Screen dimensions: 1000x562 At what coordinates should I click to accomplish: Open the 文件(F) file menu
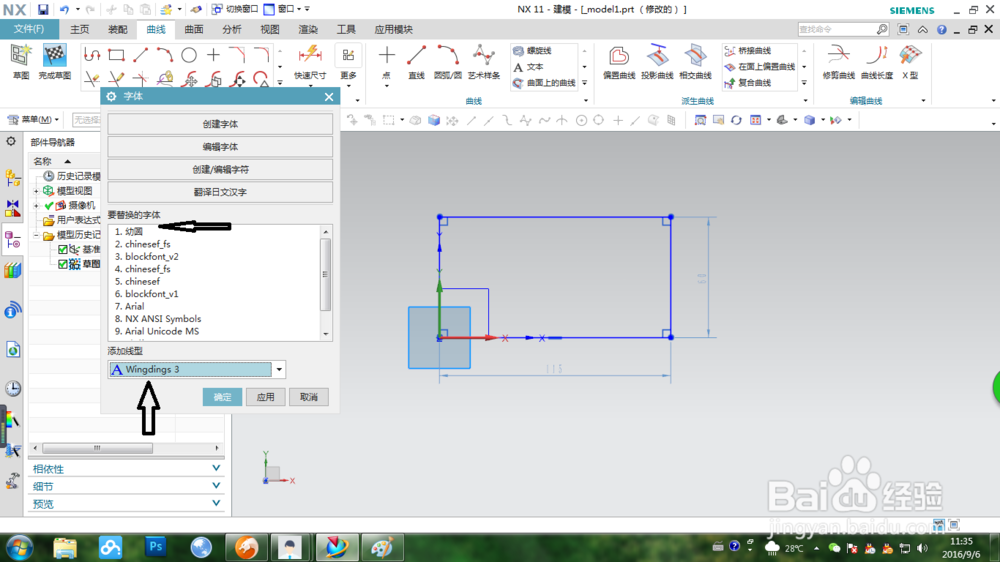point(29,29)
